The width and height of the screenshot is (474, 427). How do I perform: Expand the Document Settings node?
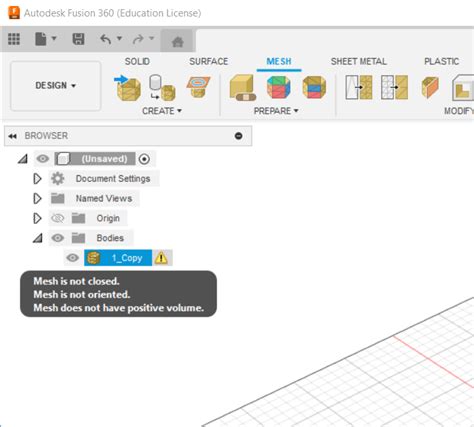tap(37, 179)
